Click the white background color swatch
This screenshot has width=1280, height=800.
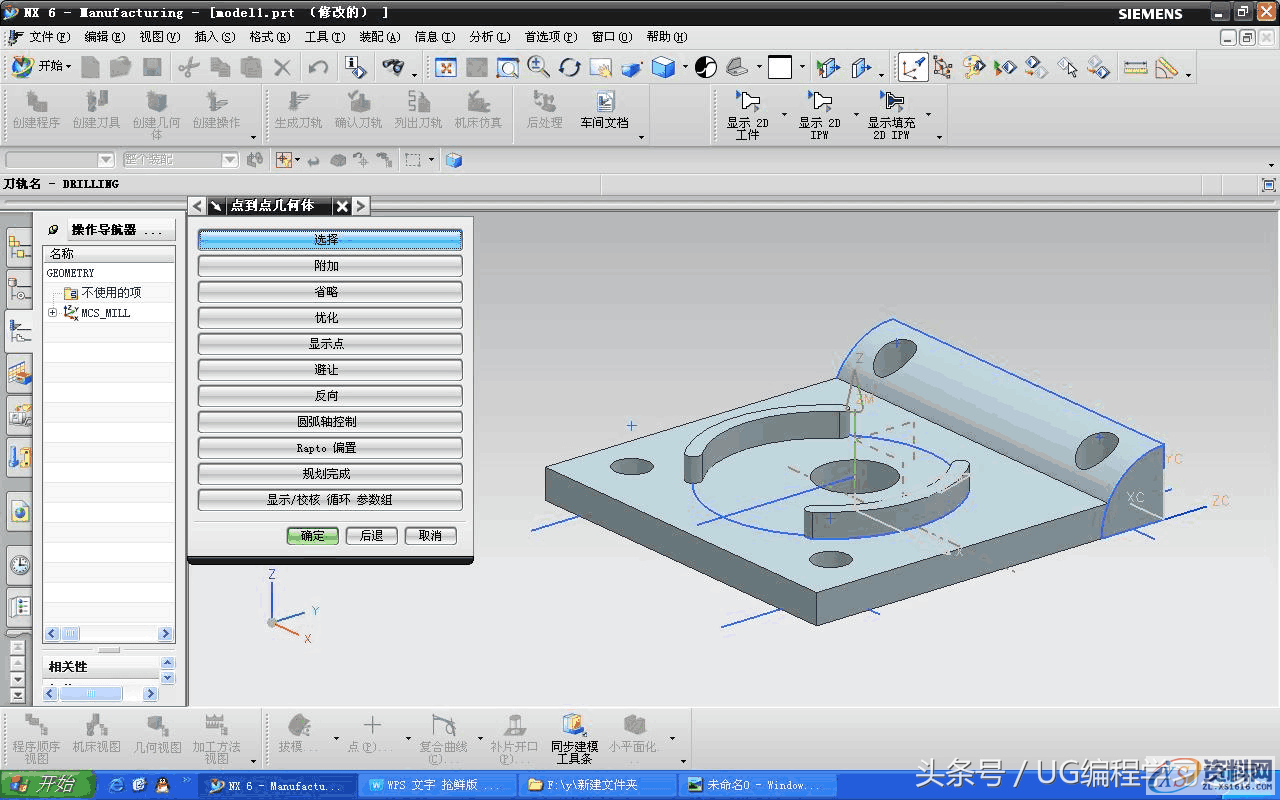[x=780, y=67]
